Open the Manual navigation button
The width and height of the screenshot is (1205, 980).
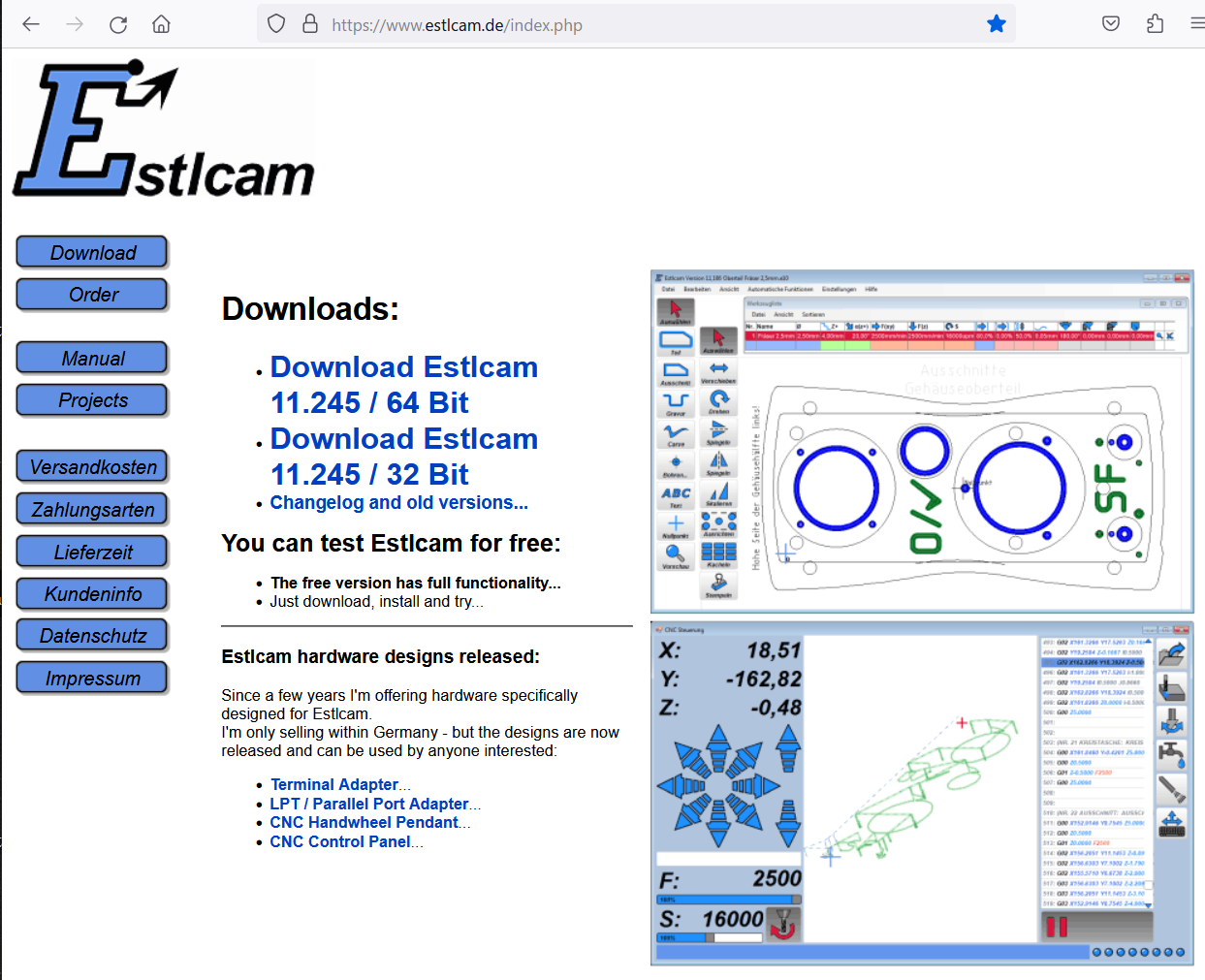(92, 358)
